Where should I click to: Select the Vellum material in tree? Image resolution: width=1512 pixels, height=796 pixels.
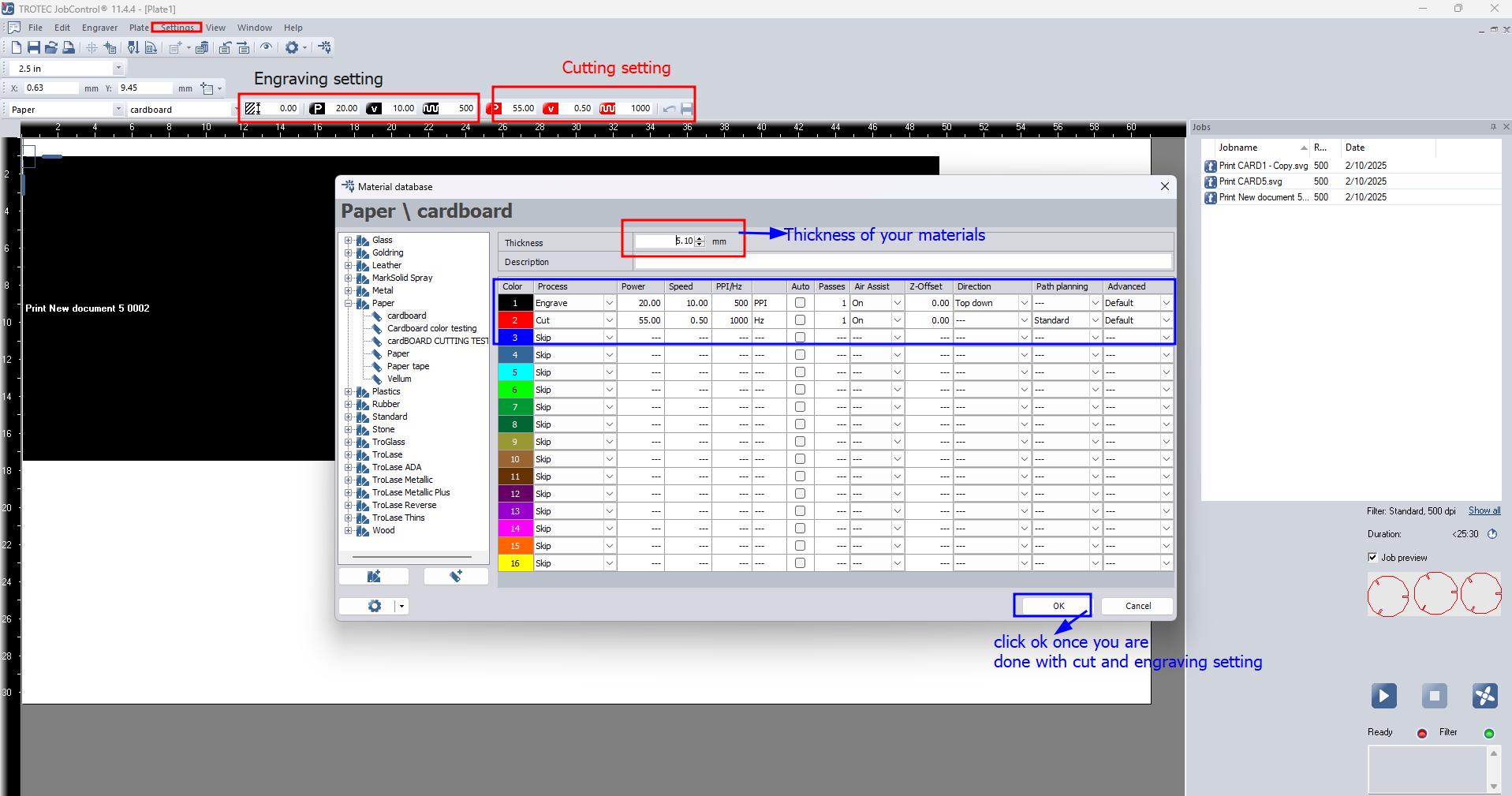pos(399,379)
